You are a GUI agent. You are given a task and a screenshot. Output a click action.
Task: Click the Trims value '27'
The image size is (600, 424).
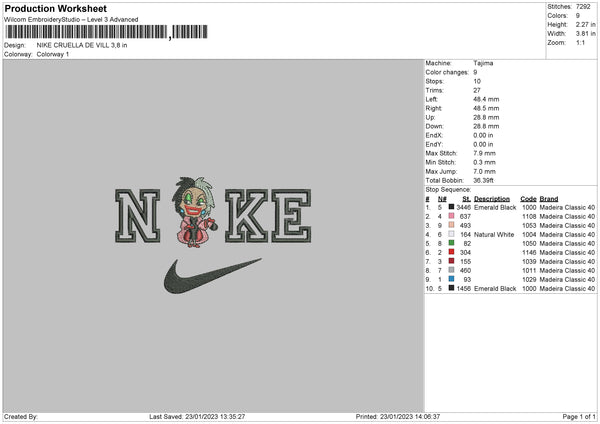point(477,90)
